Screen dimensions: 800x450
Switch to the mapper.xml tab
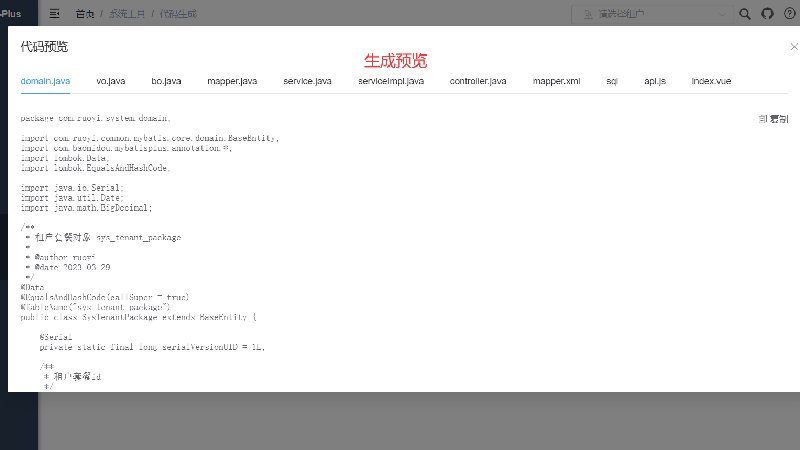pyautogui.click(x=557, y=81)
